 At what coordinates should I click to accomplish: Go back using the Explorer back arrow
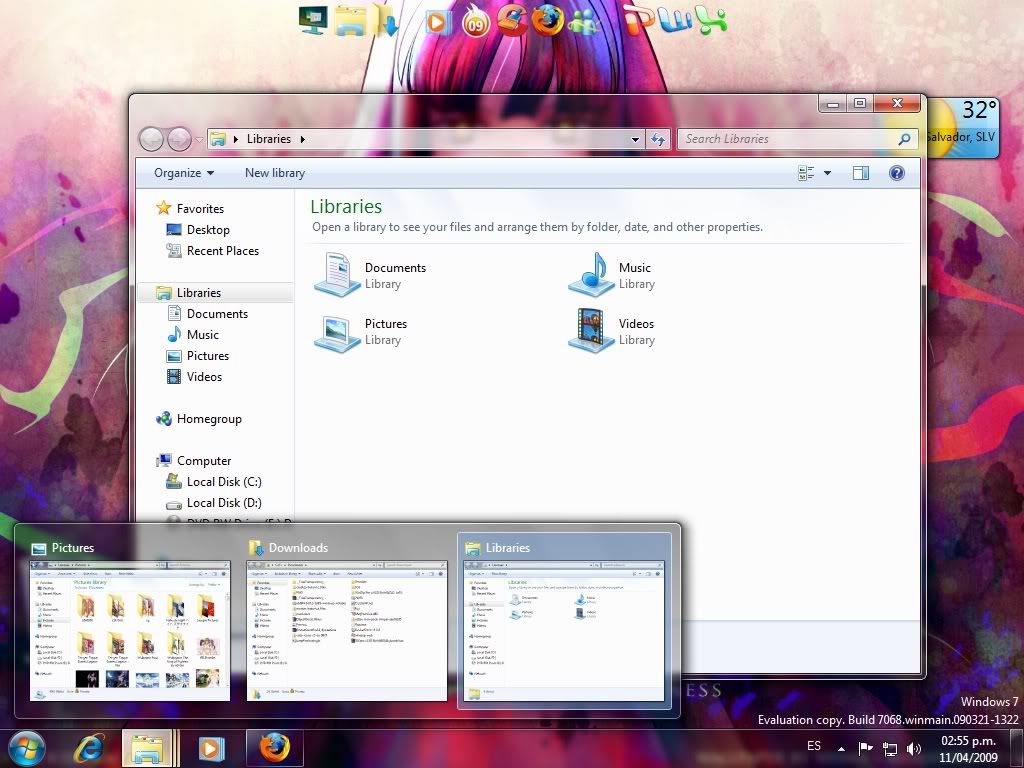tap(152, 138)
